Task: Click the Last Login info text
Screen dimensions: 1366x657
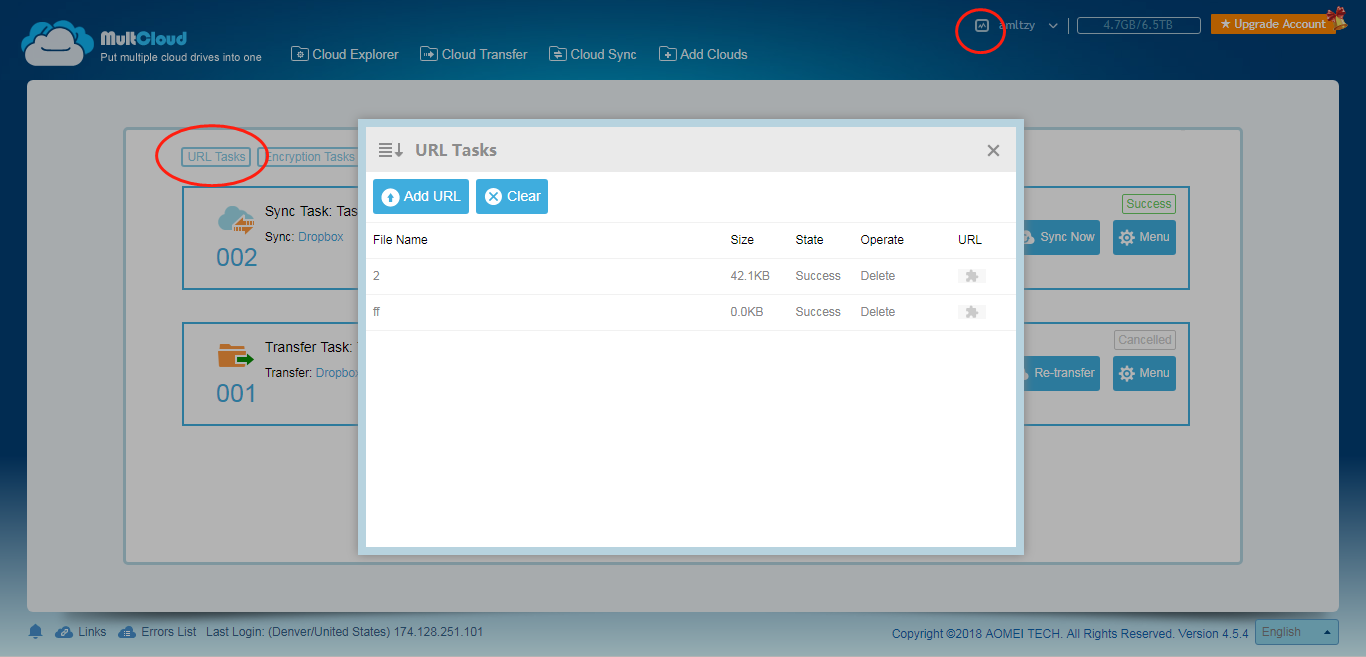Action: pyautogui.click(x=344, y=632)
